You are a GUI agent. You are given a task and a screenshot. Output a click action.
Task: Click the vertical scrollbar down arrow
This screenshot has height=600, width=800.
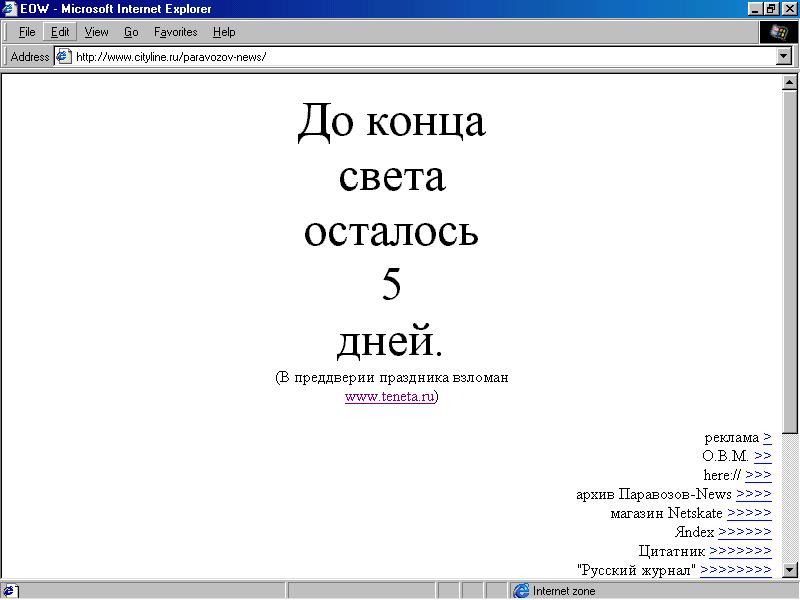(789, 569)
